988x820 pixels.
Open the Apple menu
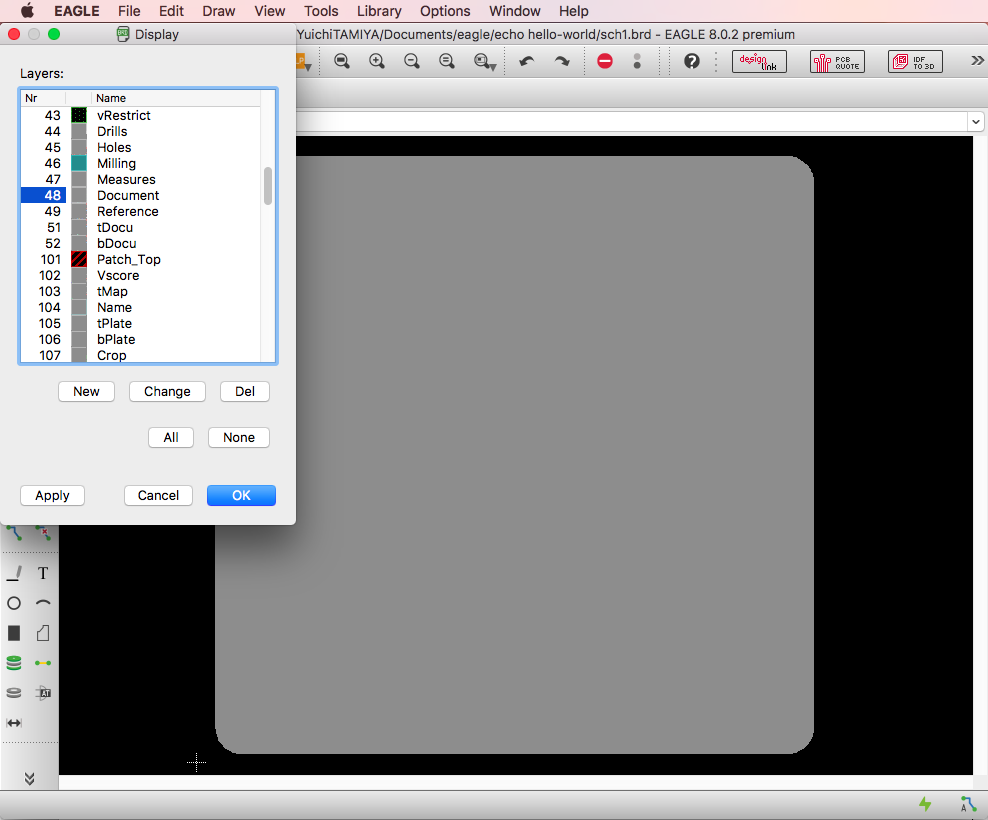pyautogui.click(x=28, y=11)
